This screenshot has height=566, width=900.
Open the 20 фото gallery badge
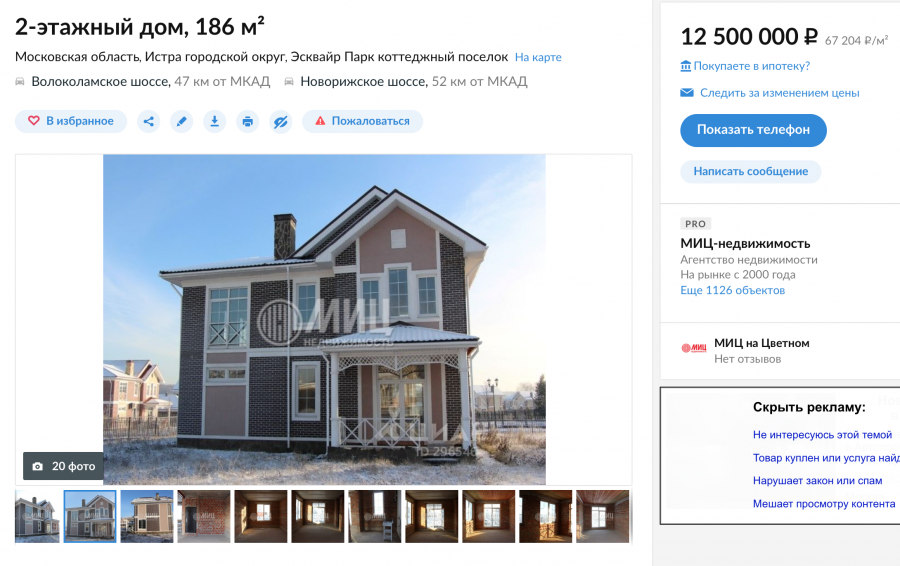(63, 466)
